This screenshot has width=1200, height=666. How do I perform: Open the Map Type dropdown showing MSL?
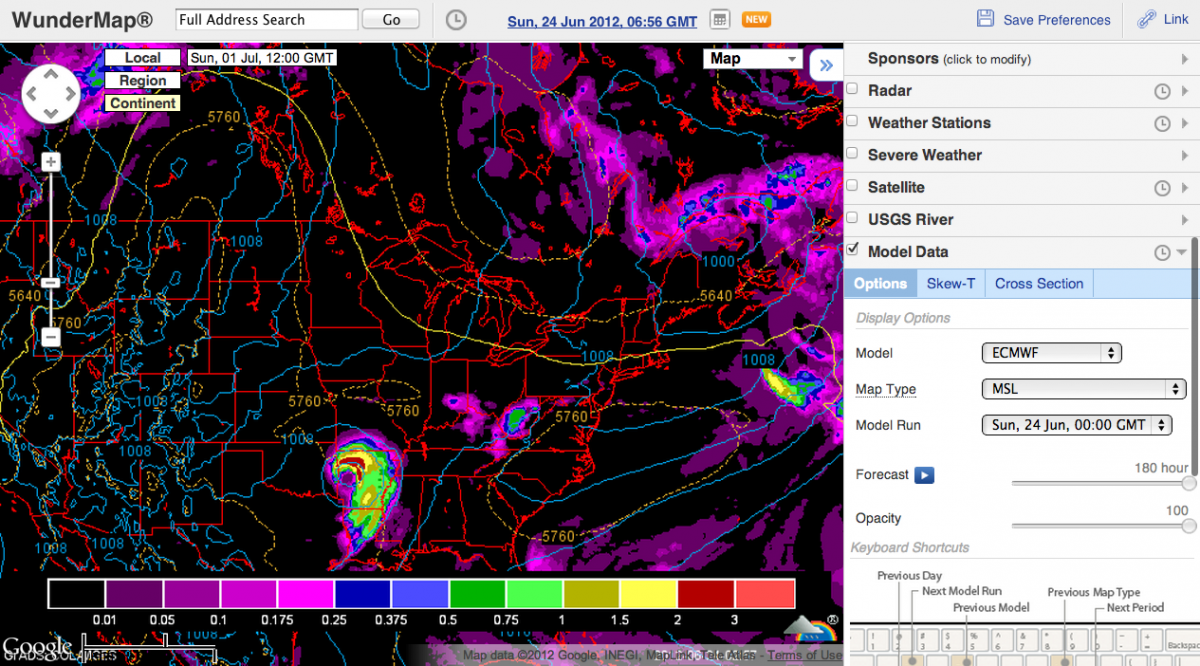pos(1084,389)
